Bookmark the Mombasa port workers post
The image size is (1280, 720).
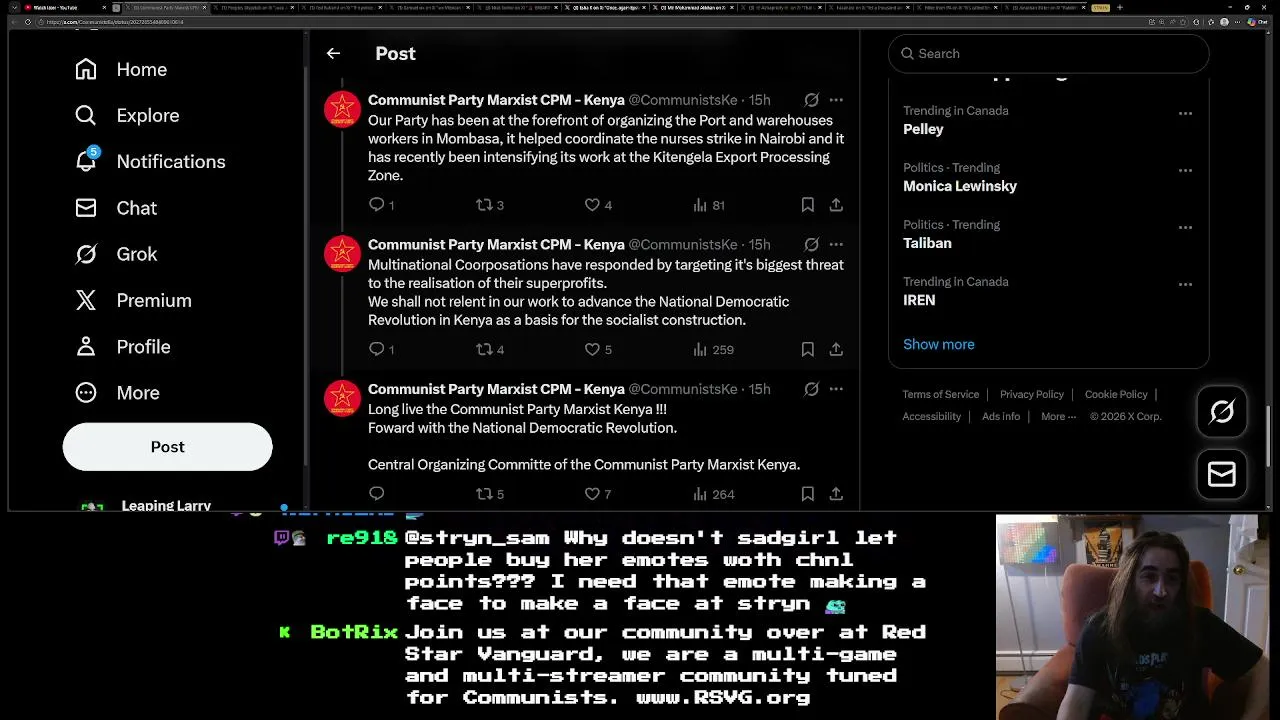pos(807,205)
